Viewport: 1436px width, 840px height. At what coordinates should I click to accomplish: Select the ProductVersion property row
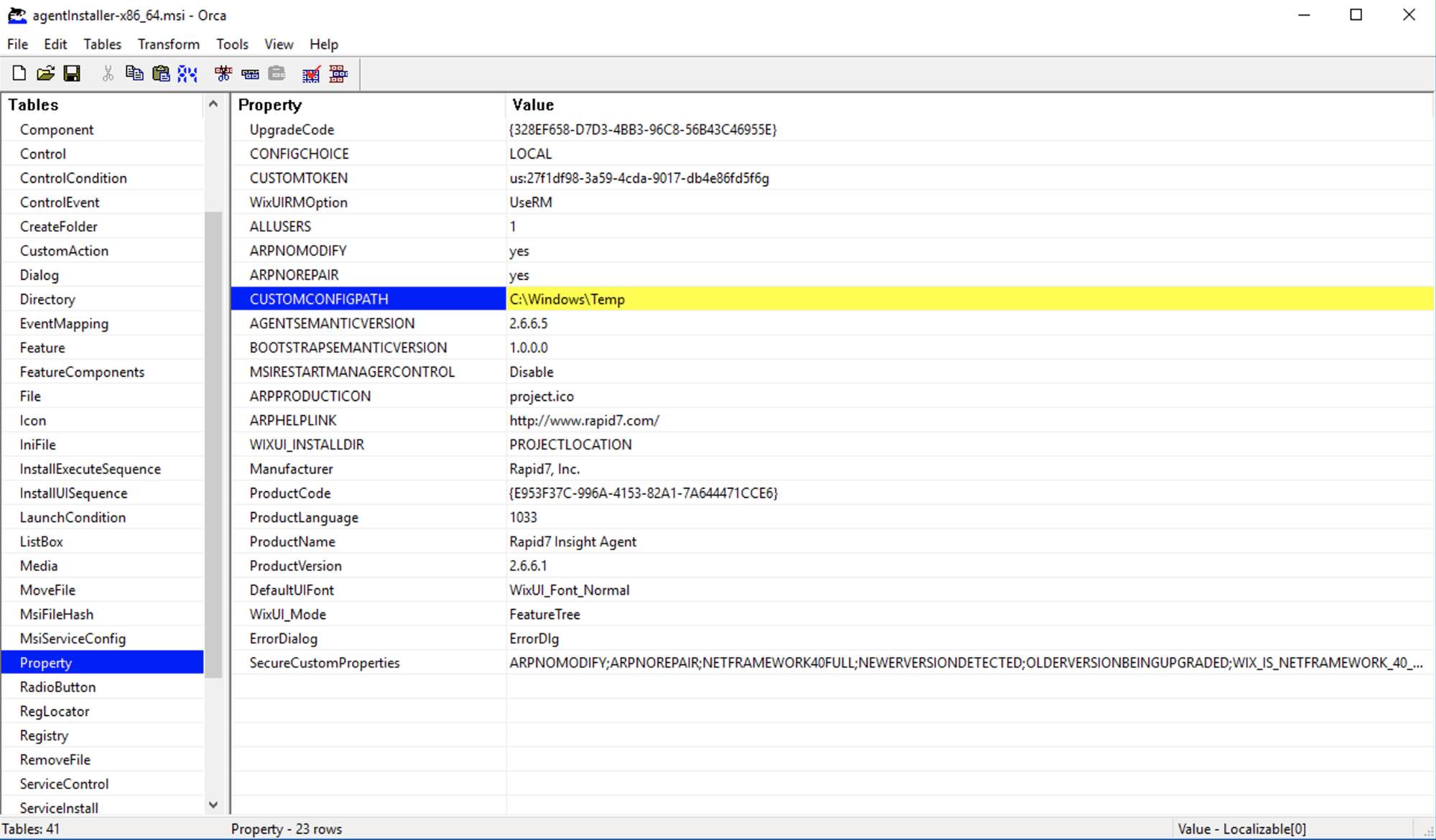point(295,566)
